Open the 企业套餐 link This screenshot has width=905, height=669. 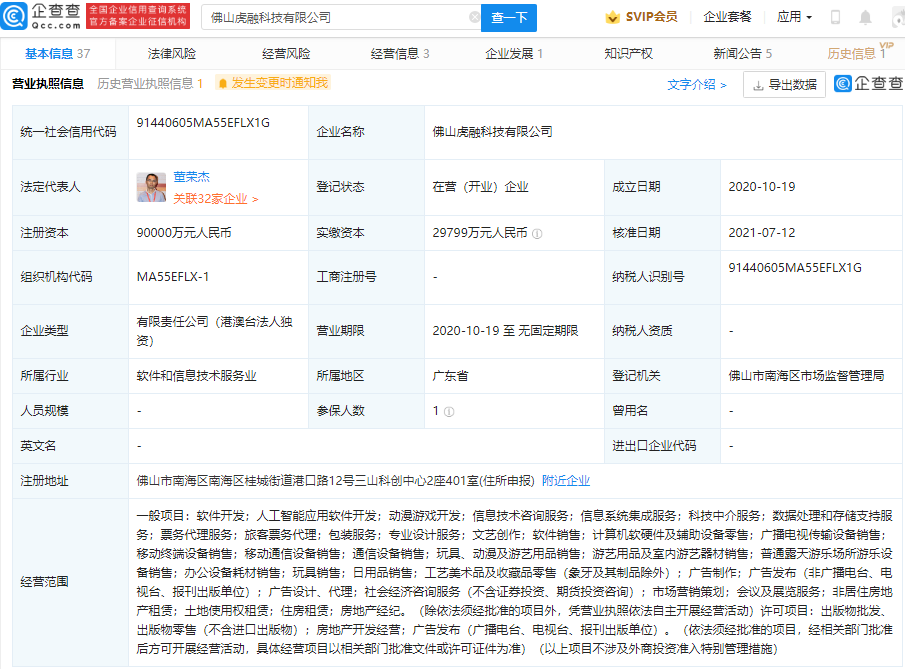point(727,17)
